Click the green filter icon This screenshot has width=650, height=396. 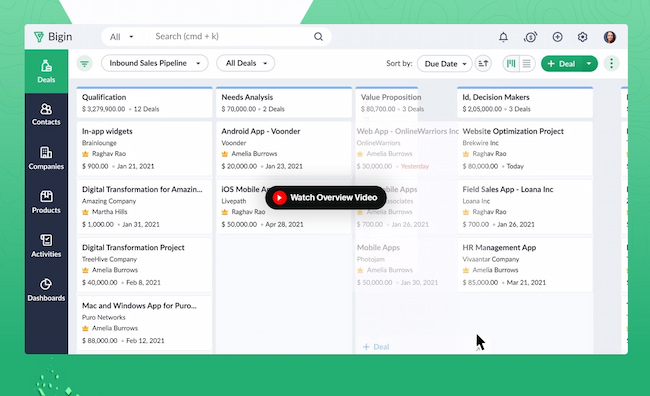[85, 63]
